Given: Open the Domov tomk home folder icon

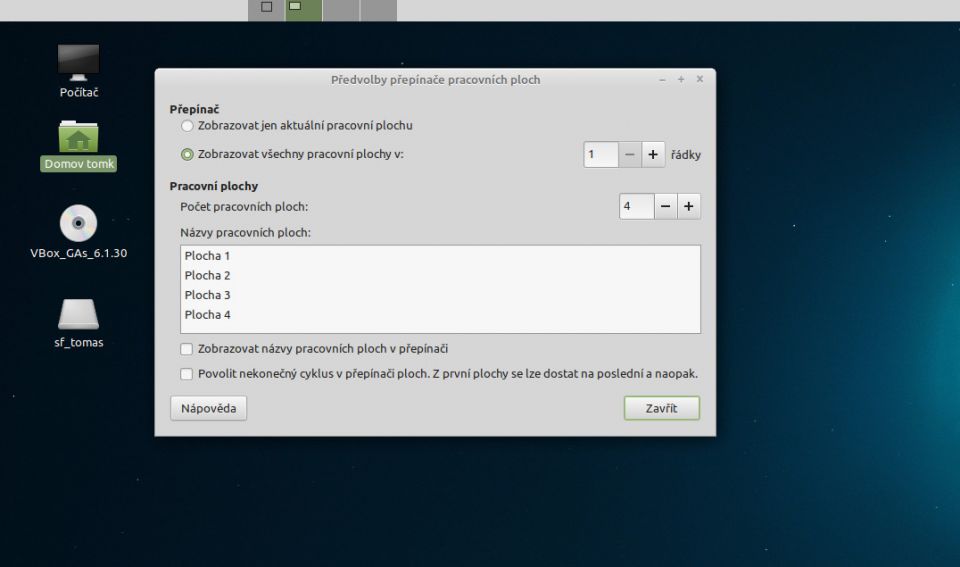Looking at the screenshot, I should pyautogui.click(x=78, y=136).
